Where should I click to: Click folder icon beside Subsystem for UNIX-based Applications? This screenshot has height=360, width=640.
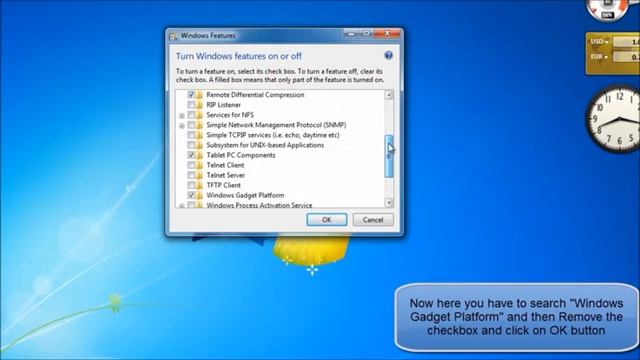point(199,145)
